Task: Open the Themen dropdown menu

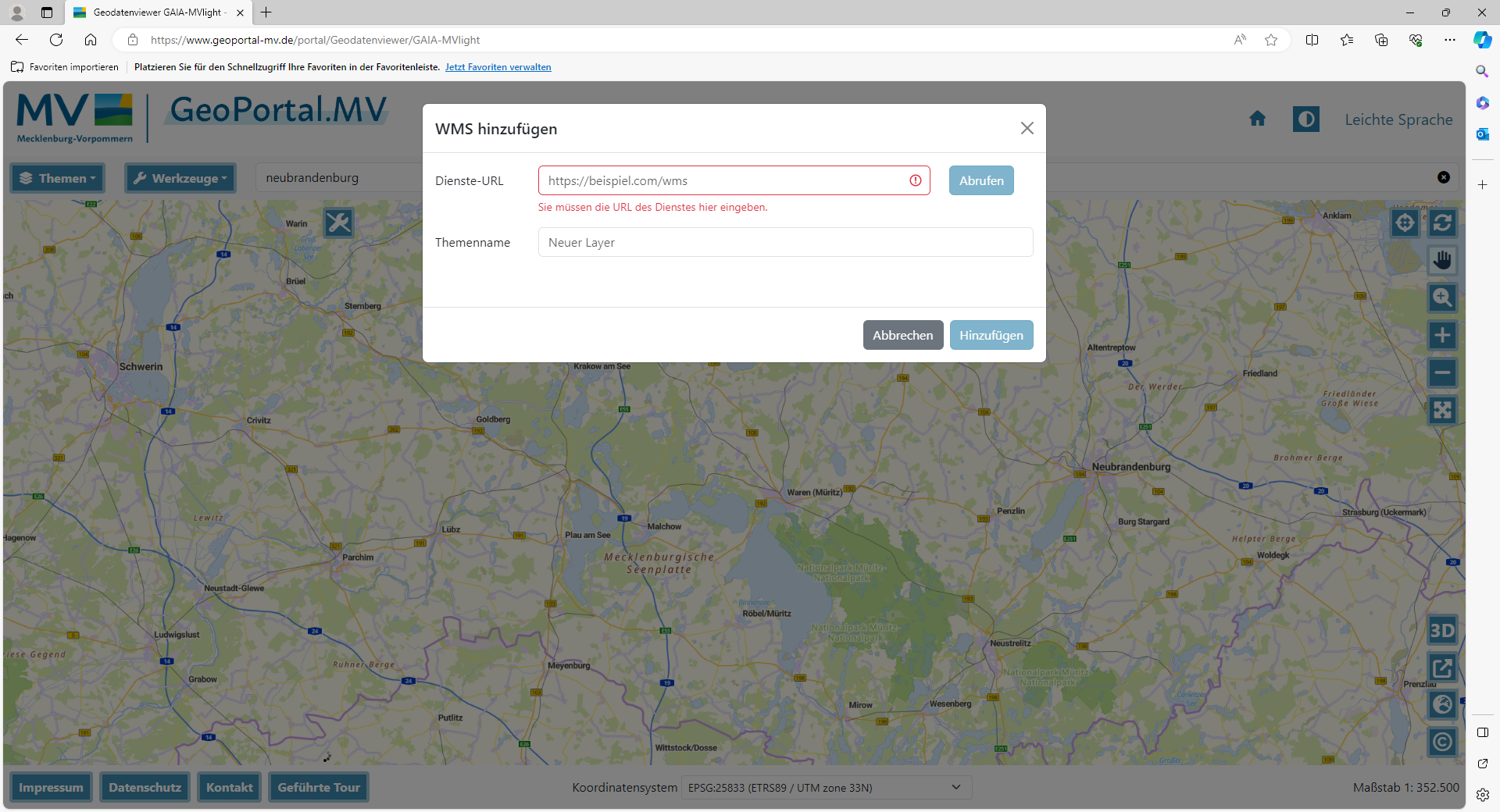Action: point(57,178)
